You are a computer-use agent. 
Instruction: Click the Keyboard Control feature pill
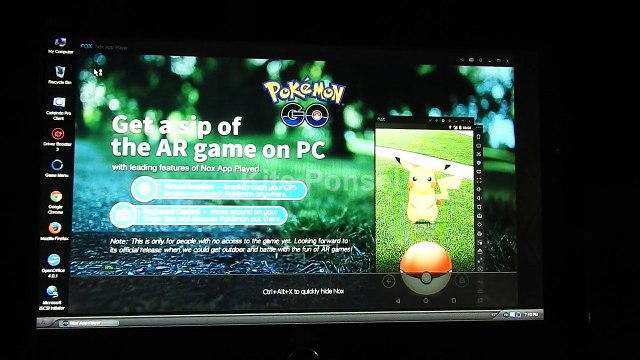point(198,215)
